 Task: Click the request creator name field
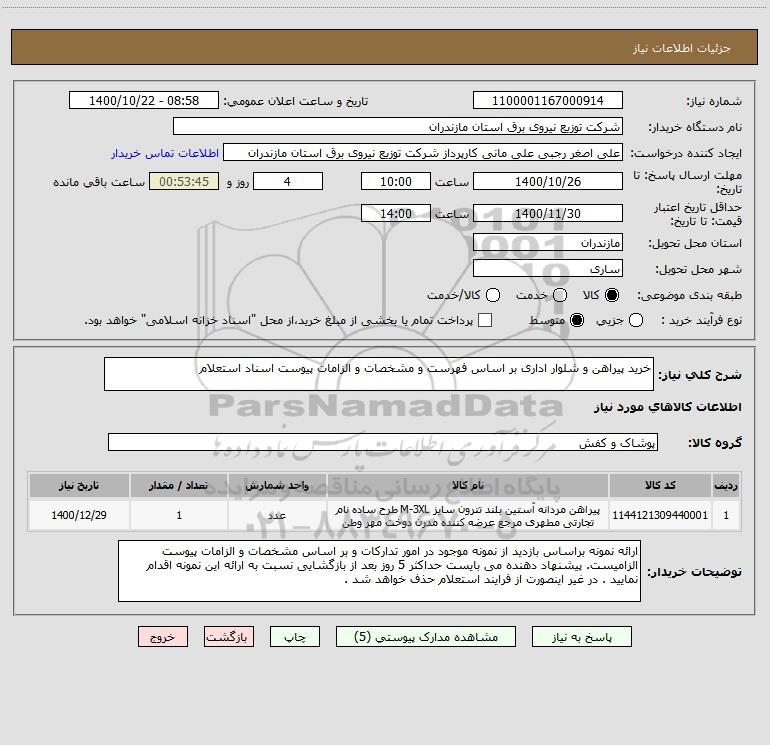(423, 153)
